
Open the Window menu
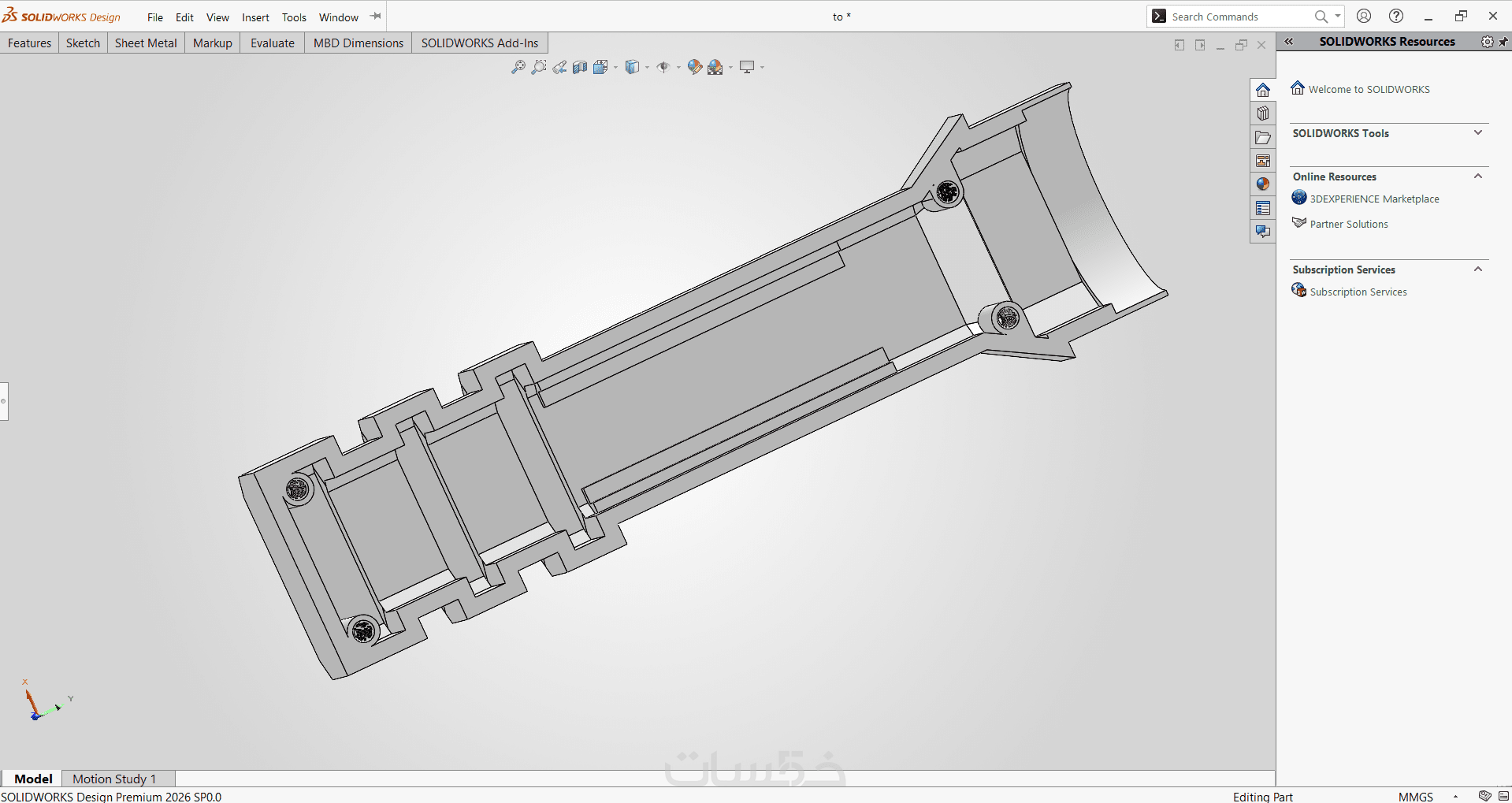click(339, 17)
